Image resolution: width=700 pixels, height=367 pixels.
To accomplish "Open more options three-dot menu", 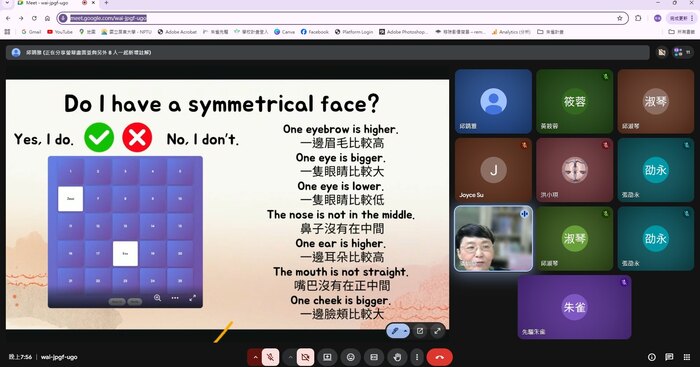I will pyautogui.click(x=417, y=357).
